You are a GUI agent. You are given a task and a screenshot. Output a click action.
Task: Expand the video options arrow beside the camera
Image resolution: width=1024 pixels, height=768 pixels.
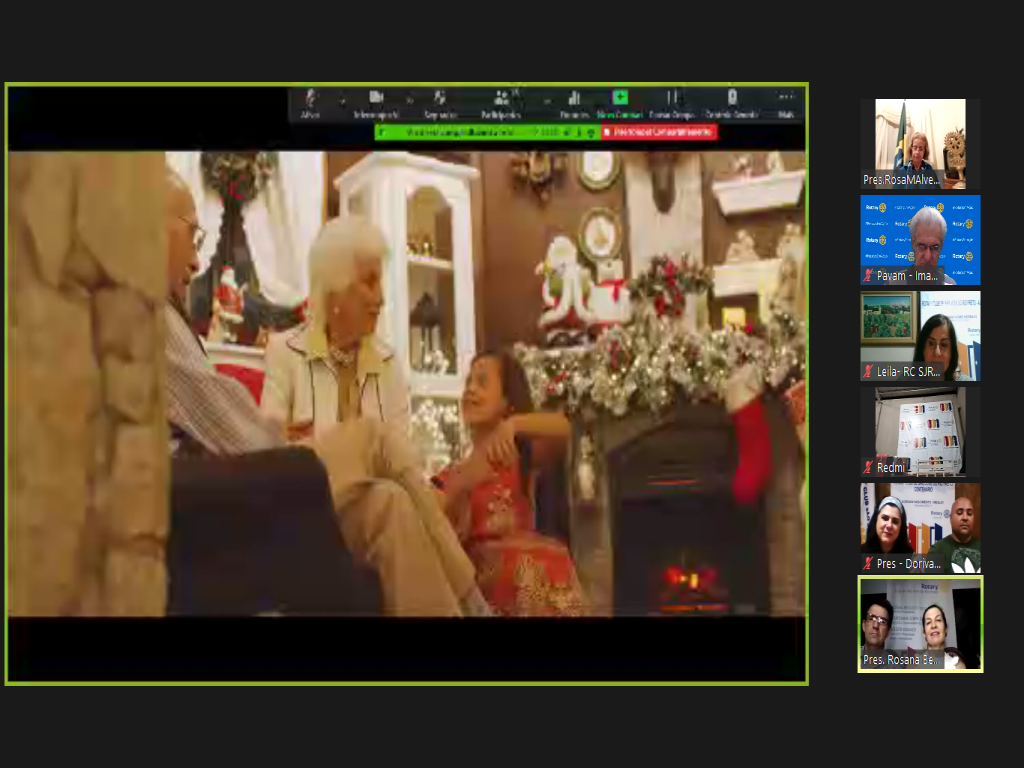click(409, 100)
